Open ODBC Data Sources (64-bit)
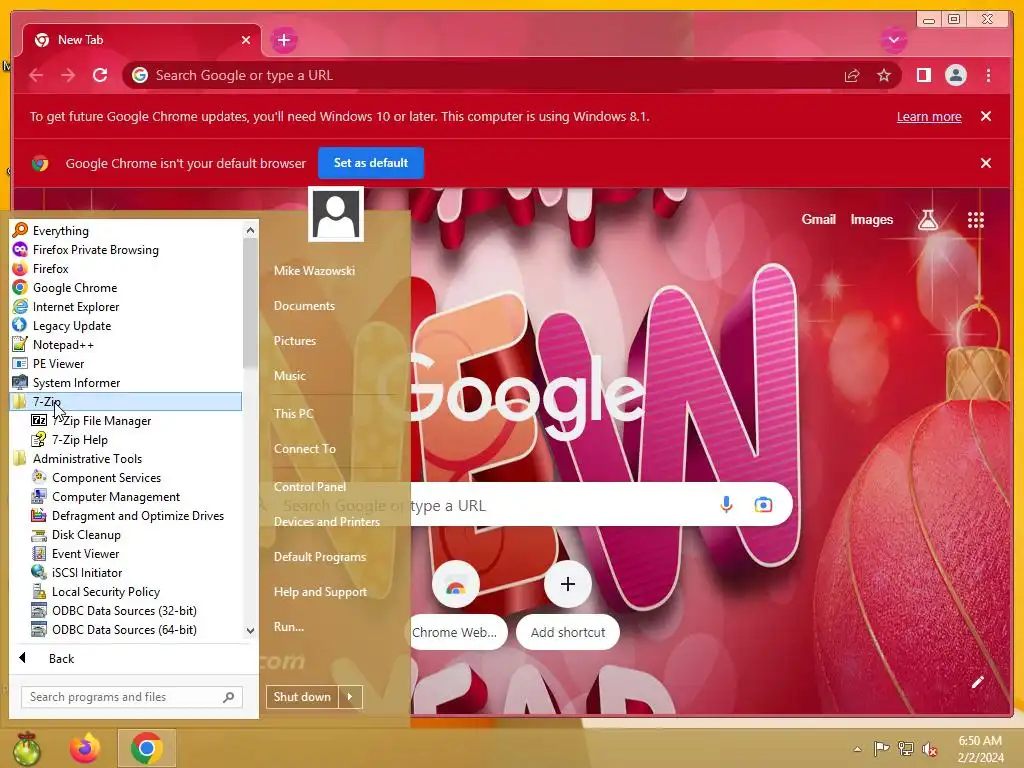This screenshot has height=768, width=1024. 126,629
